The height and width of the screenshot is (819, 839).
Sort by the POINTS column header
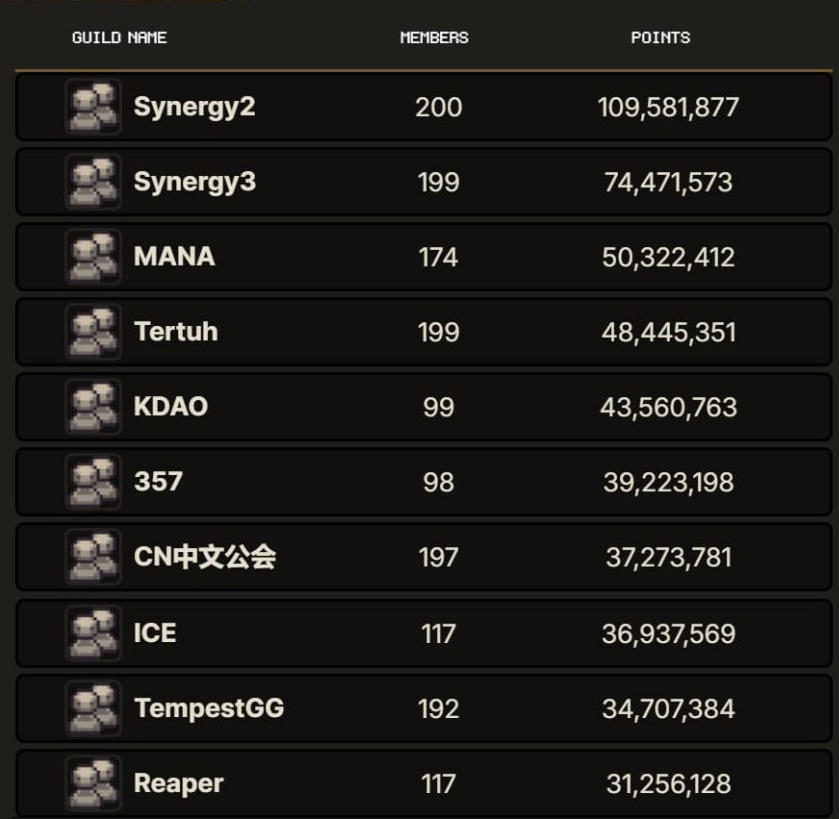(x=663, y=38)
